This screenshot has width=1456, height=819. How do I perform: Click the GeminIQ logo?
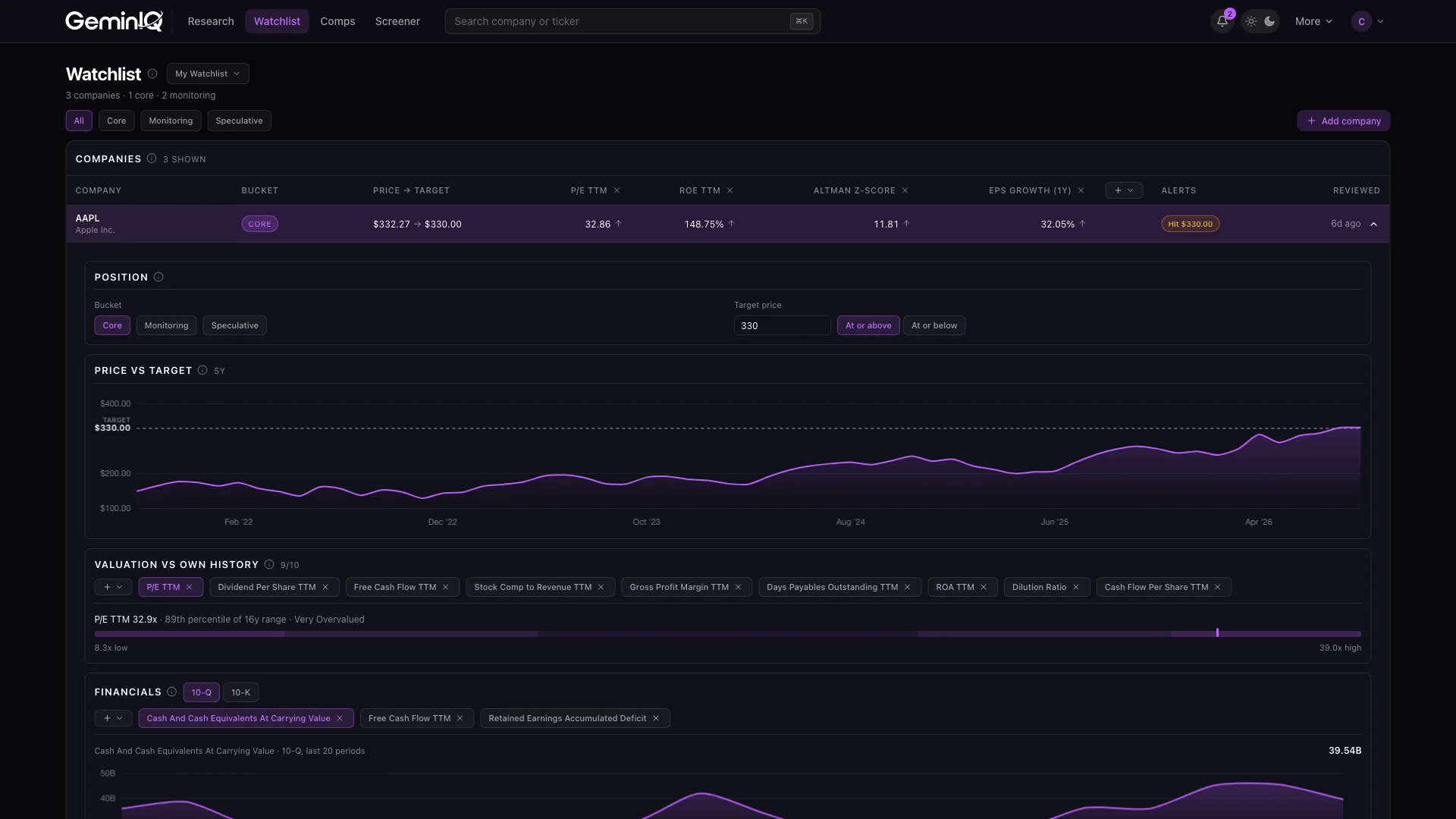tap(114, 21)
